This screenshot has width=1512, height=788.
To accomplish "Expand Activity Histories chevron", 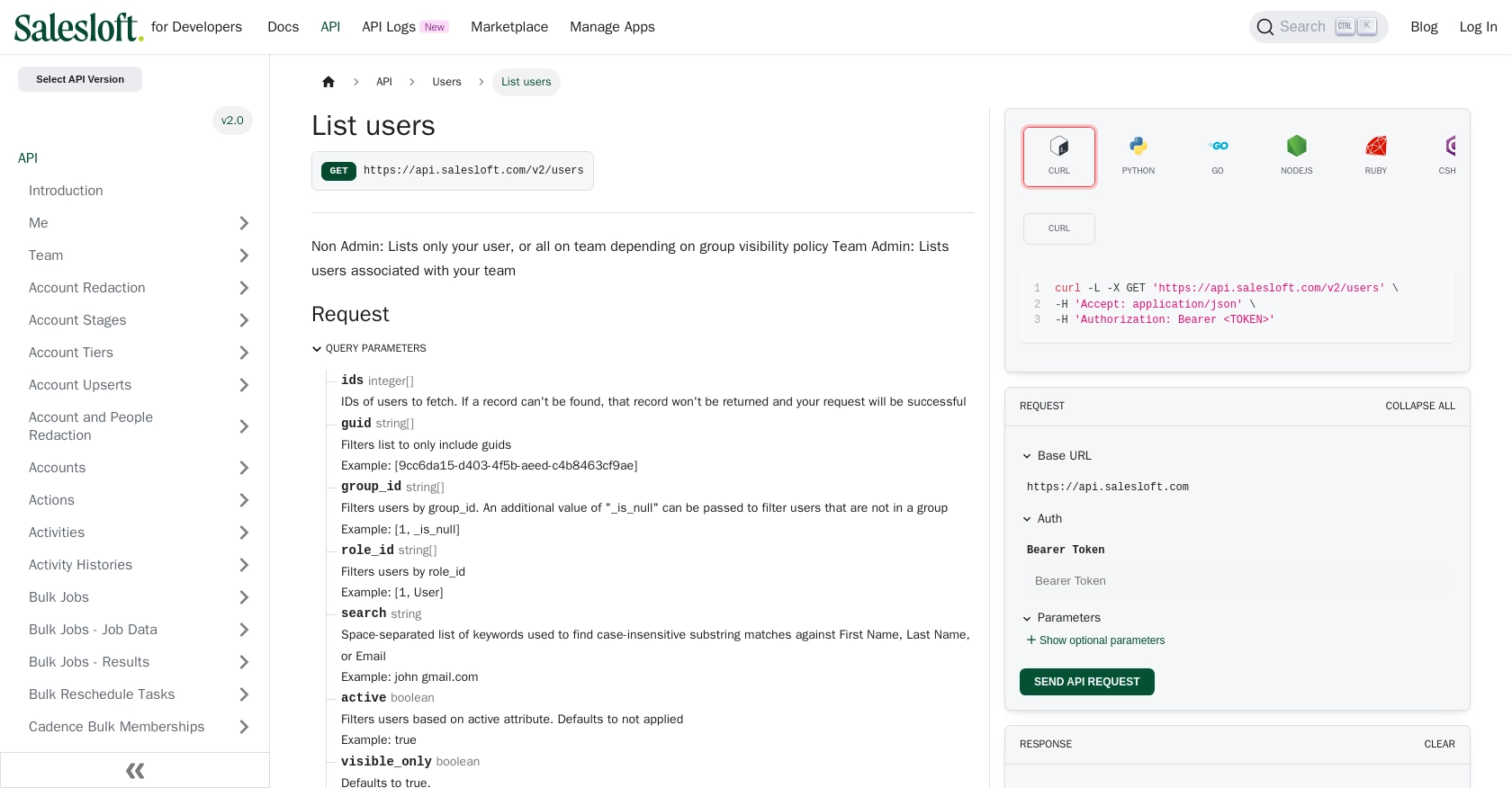I will click(244, 565).
